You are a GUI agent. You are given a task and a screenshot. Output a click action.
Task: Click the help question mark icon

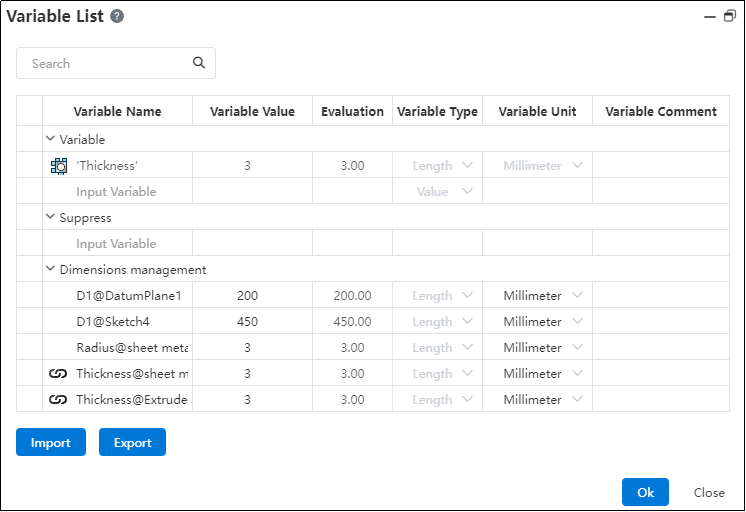pos(117,17)
